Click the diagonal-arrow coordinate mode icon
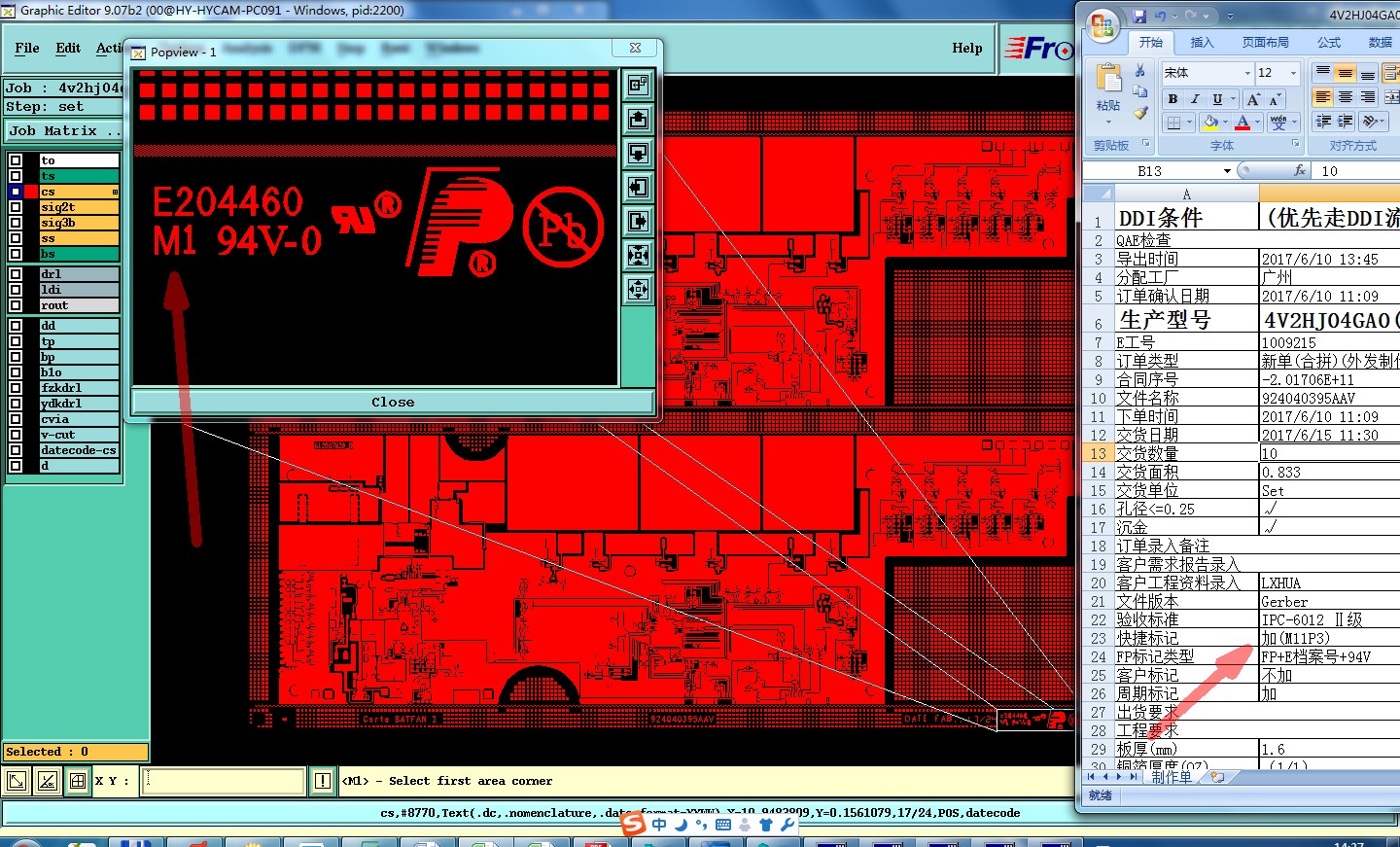 point(17,780)
